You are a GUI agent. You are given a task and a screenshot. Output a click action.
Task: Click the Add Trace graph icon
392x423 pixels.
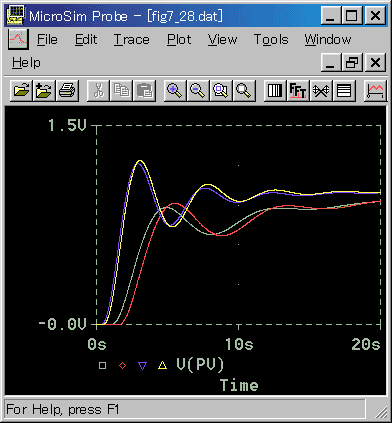pos(375,90)
